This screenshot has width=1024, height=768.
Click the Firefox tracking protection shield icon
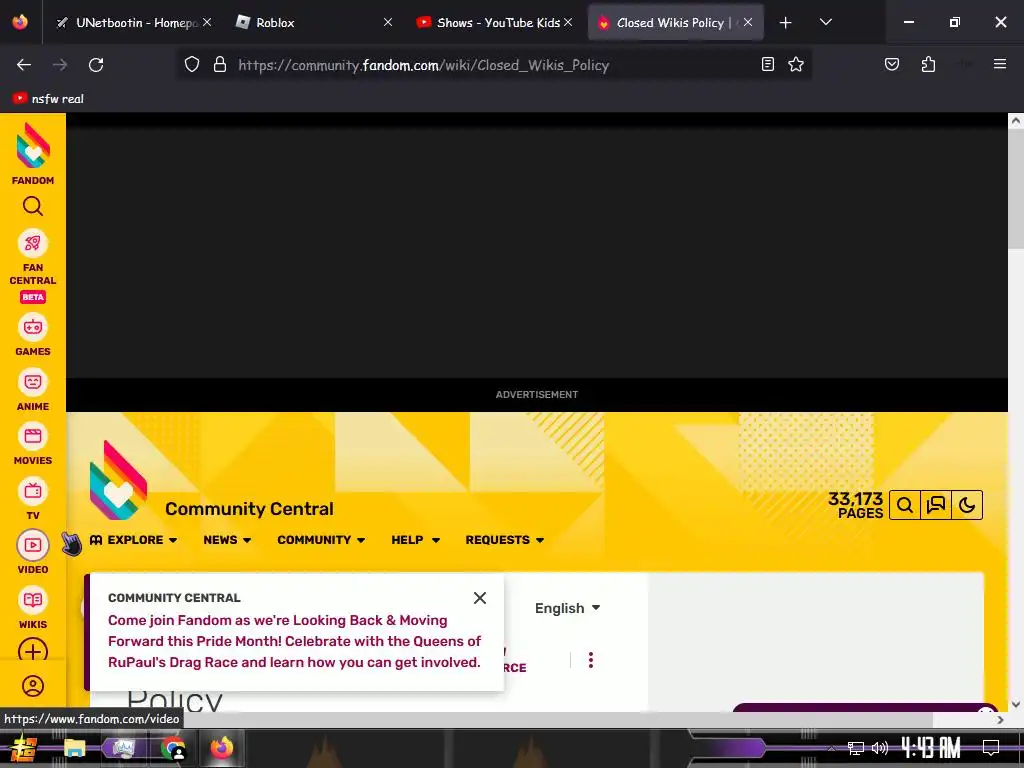(x=191, y=65)
